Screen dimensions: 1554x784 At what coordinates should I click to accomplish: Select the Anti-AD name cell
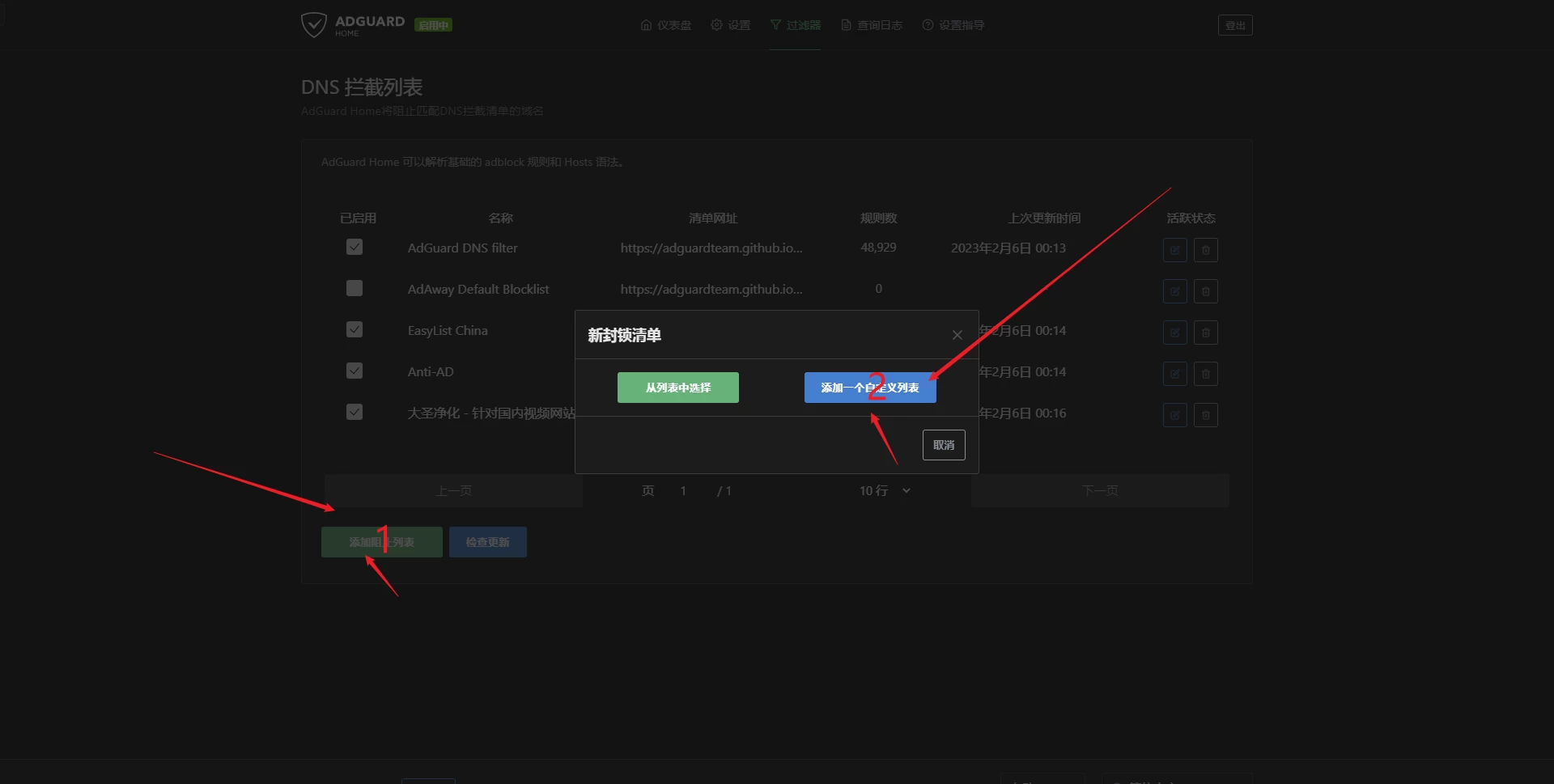click(431, 372)
